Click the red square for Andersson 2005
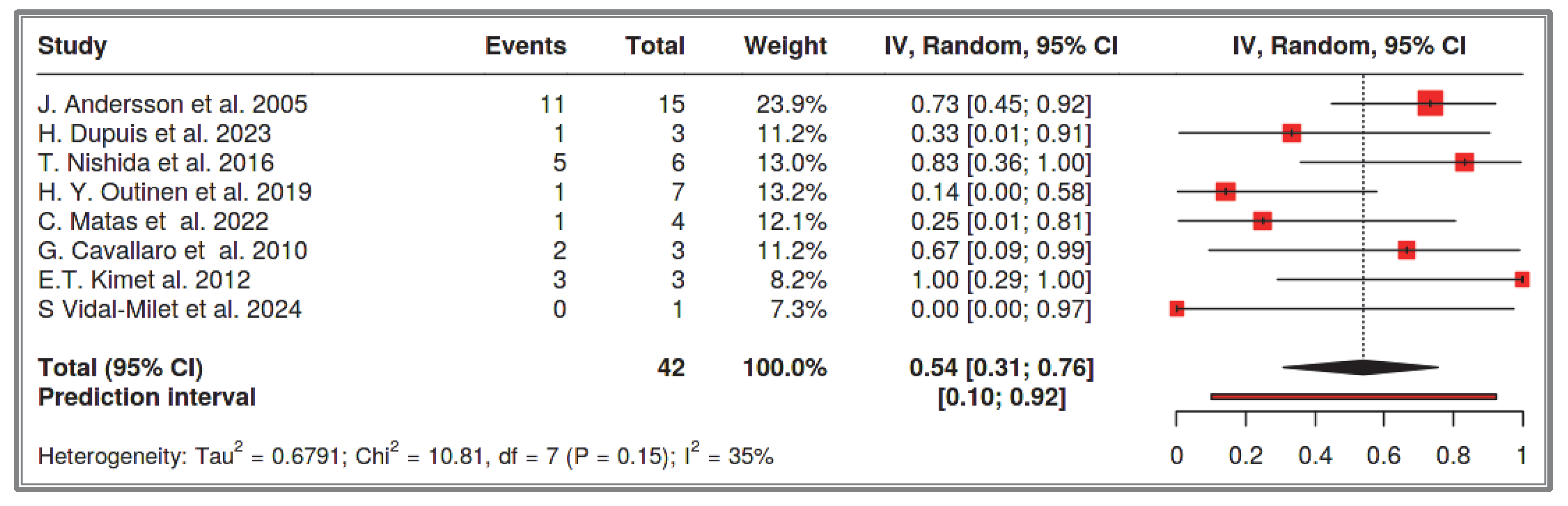This screenshot has height=506, width=1568. pyautogui.click(x=1430, y=103)
